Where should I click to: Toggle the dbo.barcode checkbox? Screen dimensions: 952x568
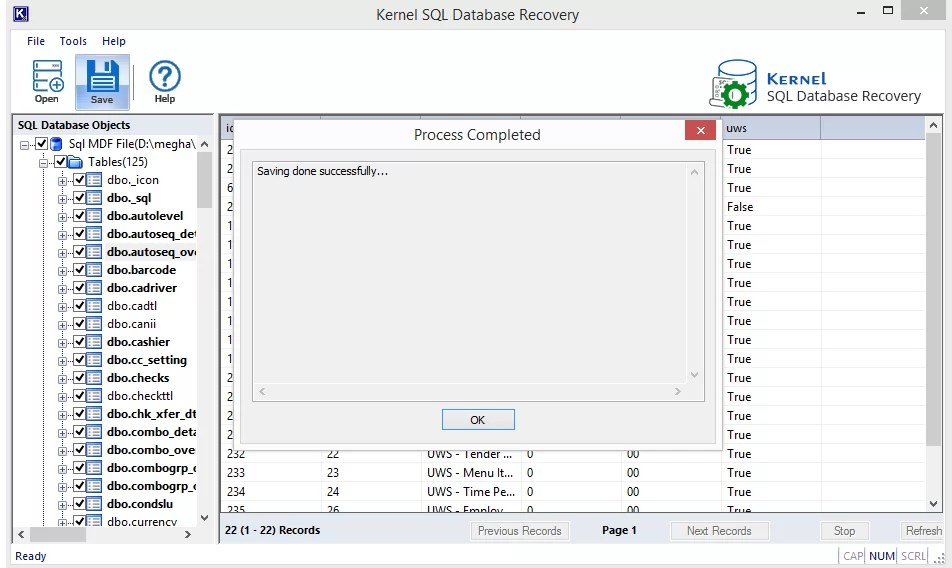coord(79,269)
